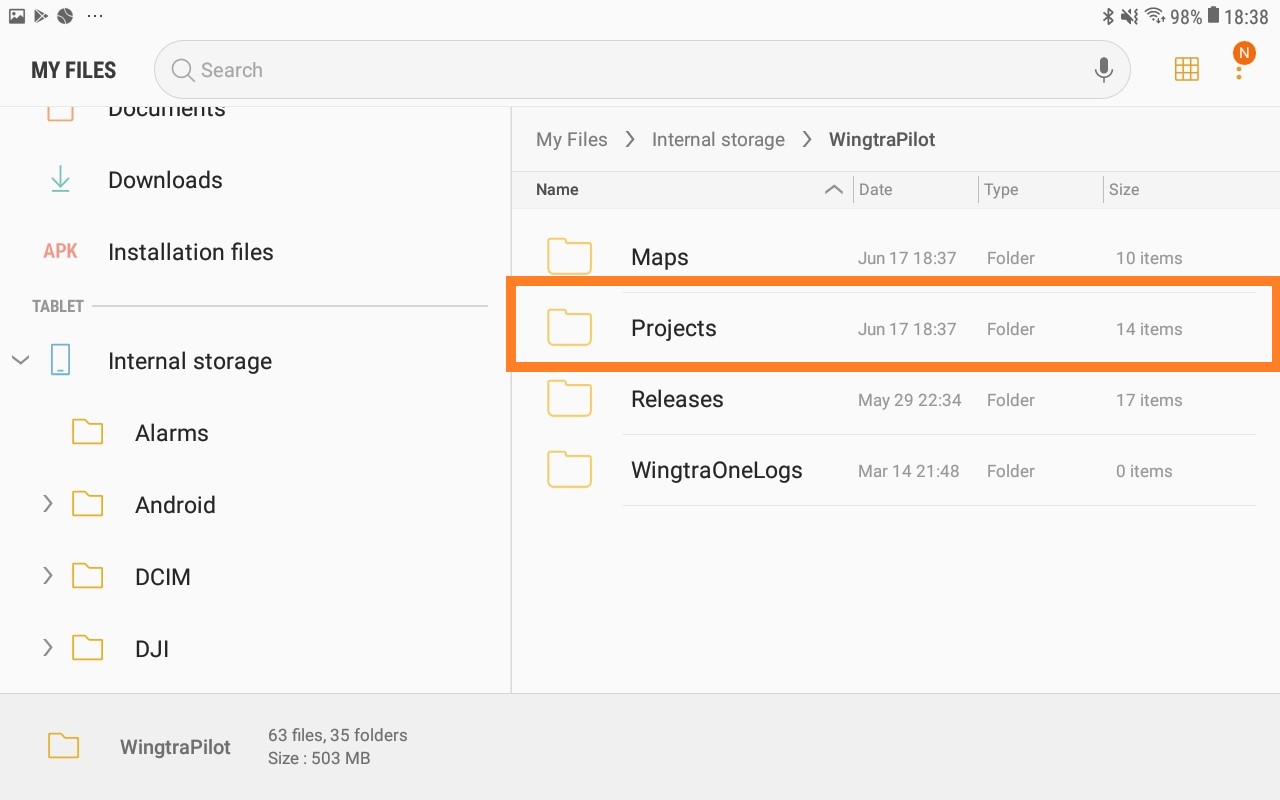The height and width of the screenshot is (800, 1280).
Task: Sort file list by Type column
Action: coord(1001,190)
